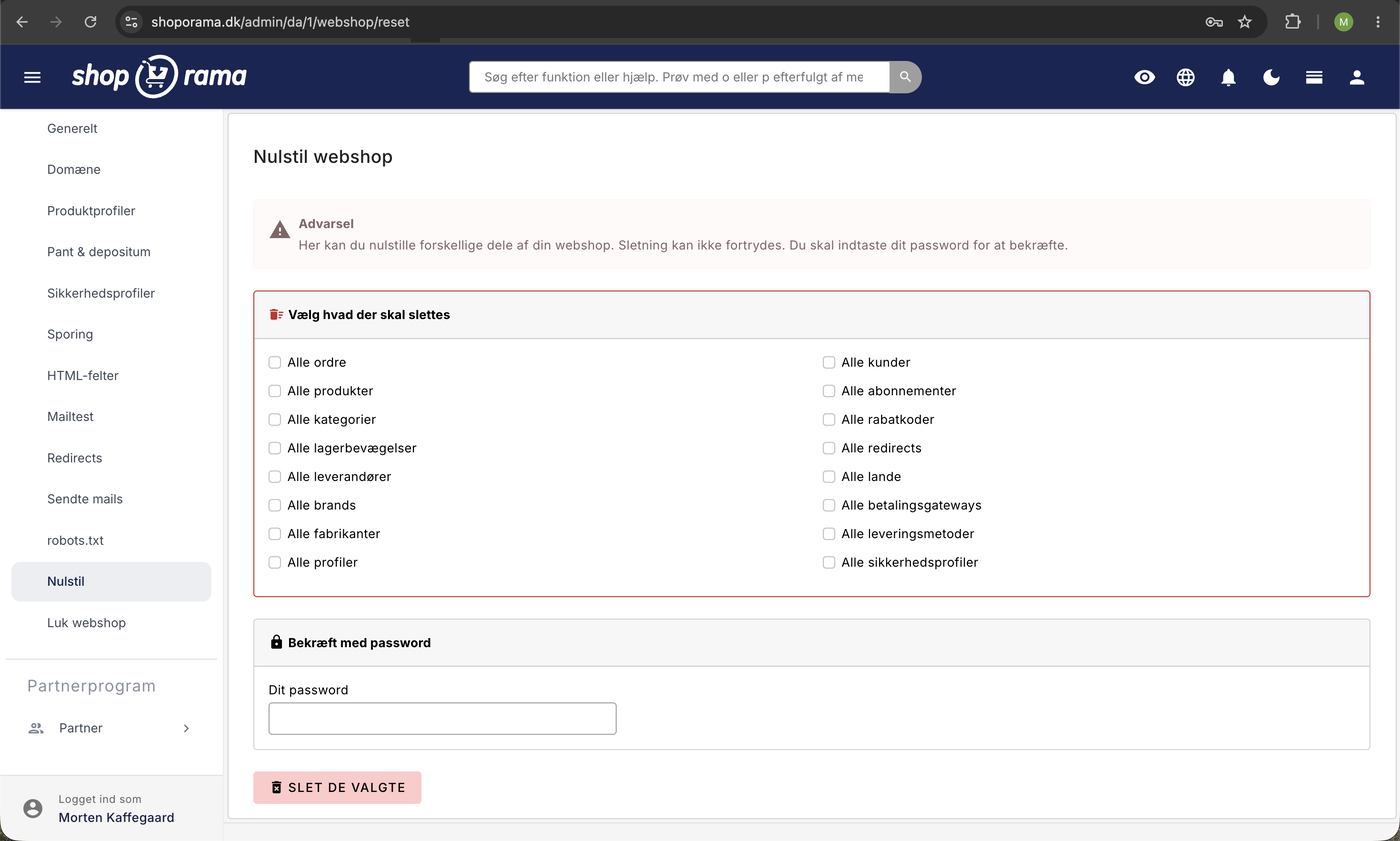Open the browser extensions puzzle icon
This screenshot has width=1400, height=841.
click(x=1293, y=21)
